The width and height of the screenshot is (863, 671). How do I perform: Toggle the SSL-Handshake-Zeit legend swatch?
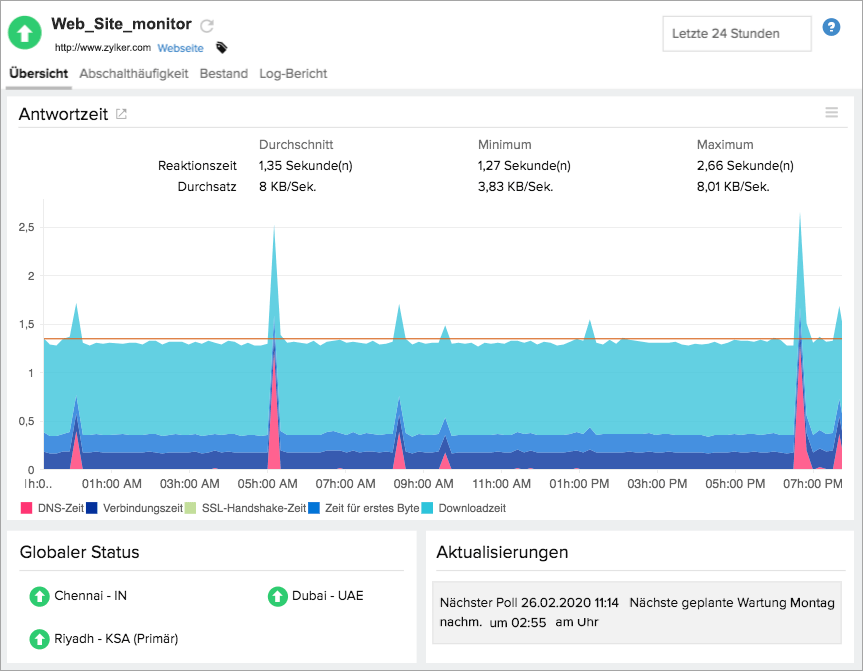pos(190,508)
